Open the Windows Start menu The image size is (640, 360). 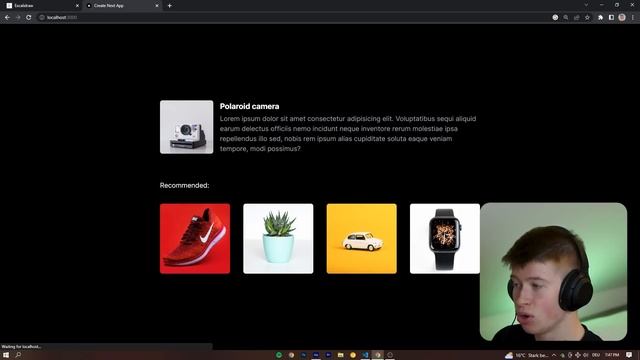(x=6, y=355)
